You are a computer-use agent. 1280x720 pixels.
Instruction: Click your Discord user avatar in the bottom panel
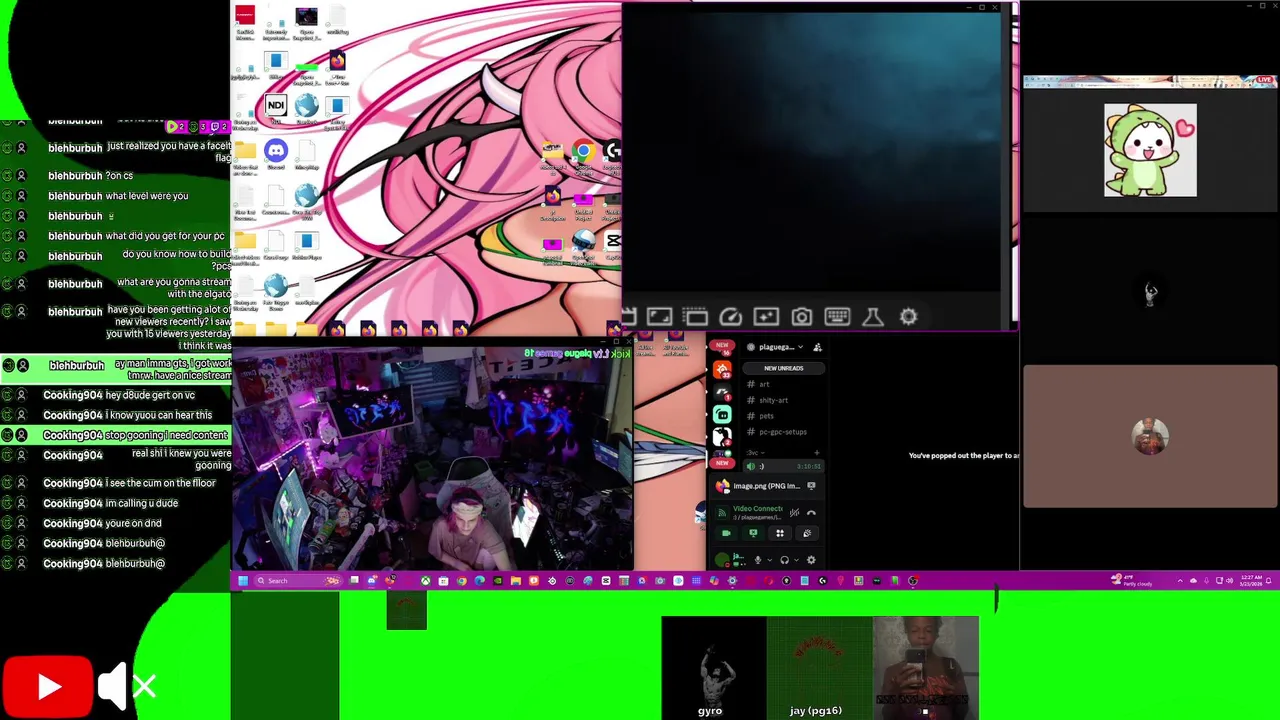[722, 560]
